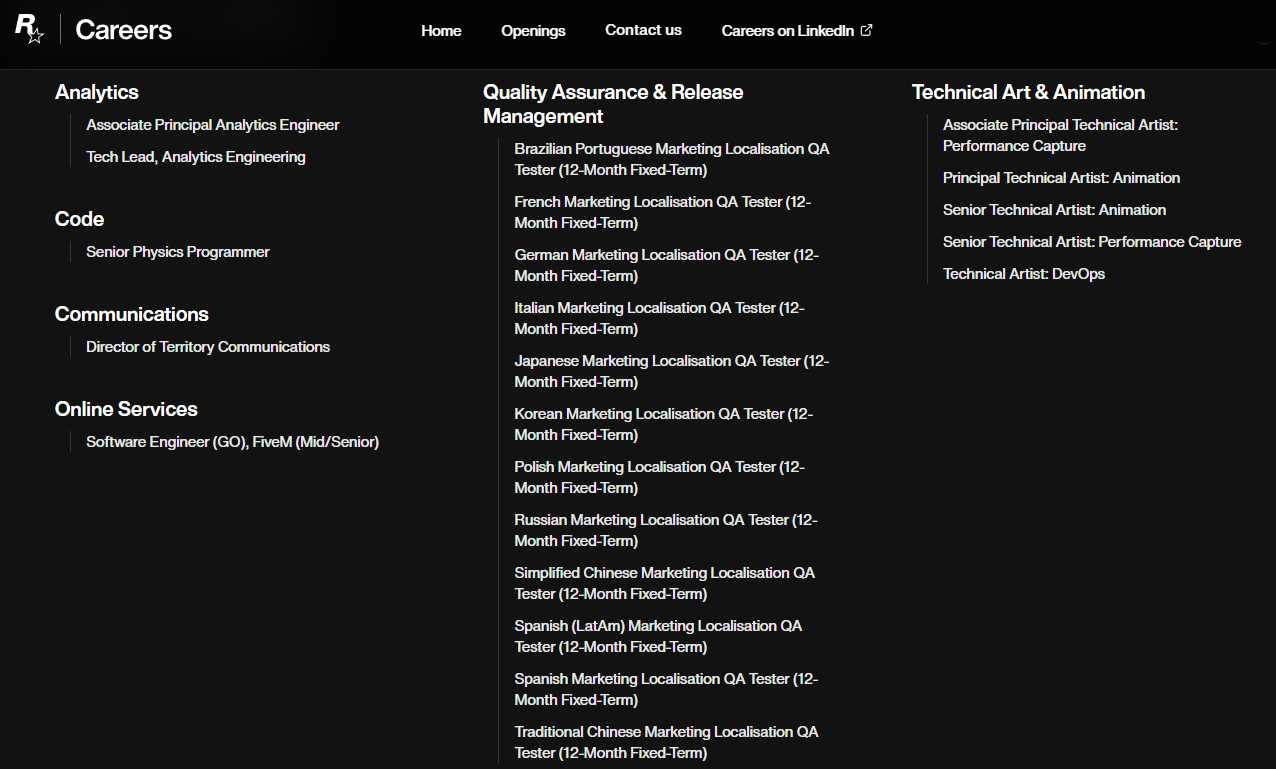Open Senior Physics Programmer listing
Viewport: 1276px width, 769px height.
click(x=178, y=252)
